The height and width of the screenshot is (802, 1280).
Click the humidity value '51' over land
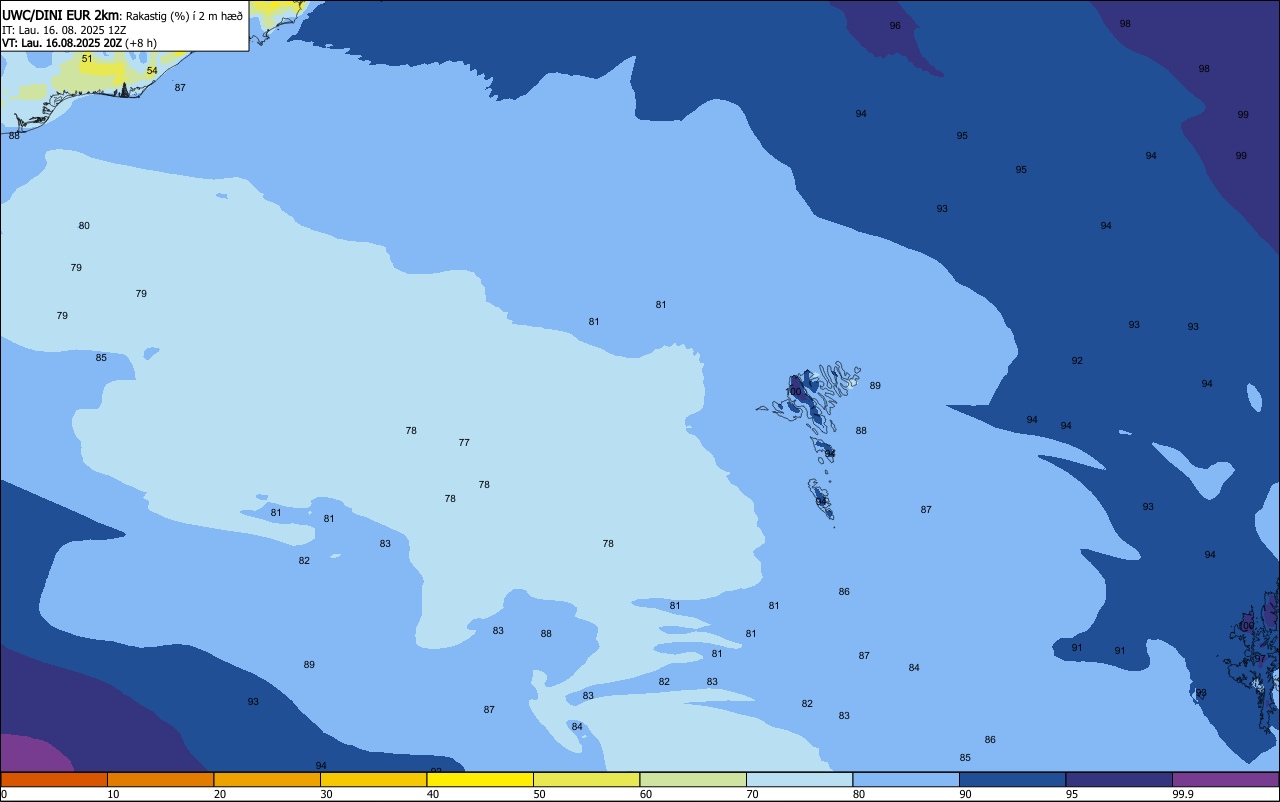(x=87, y=59)
